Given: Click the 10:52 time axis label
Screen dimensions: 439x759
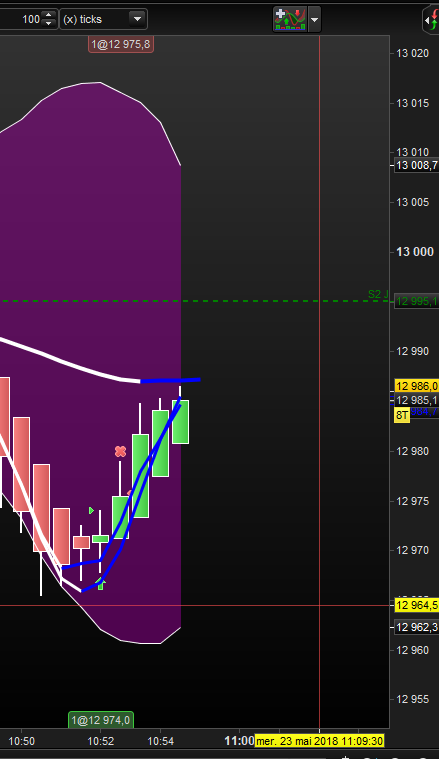Looking at the screenshot, I should (x=101, y=741).
